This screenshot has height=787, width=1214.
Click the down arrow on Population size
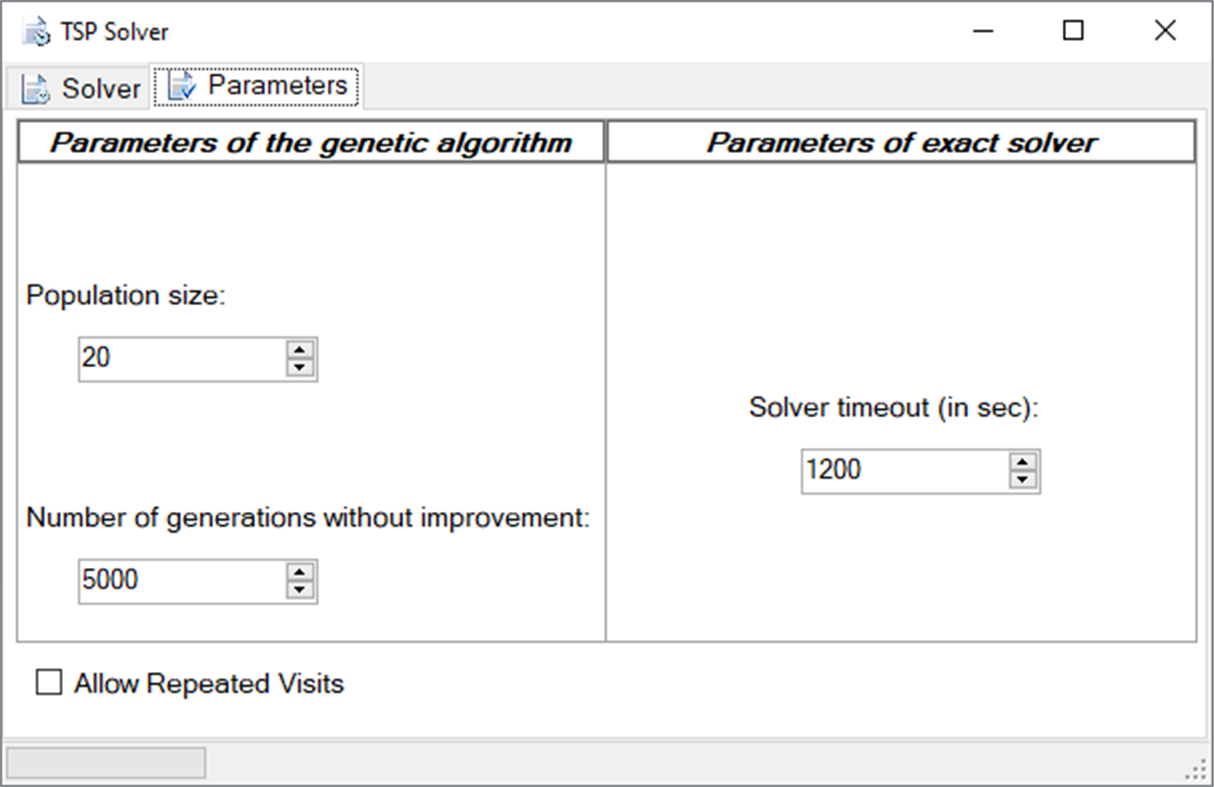[301, 367]
